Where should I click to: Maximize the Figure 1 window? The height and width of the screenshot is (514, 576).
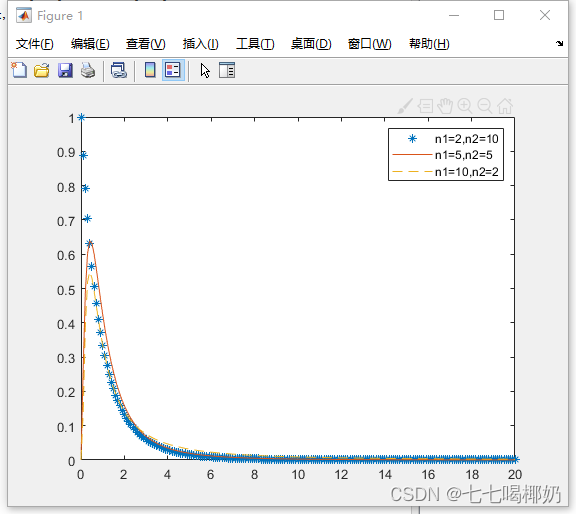(498, 15)
